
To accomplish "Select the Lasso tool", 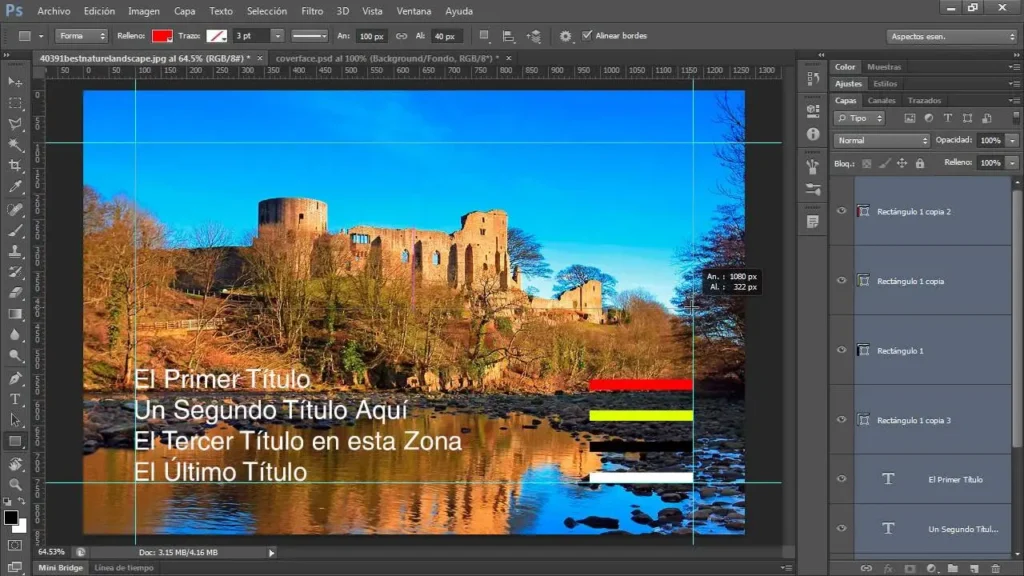I will pos(14,124).
